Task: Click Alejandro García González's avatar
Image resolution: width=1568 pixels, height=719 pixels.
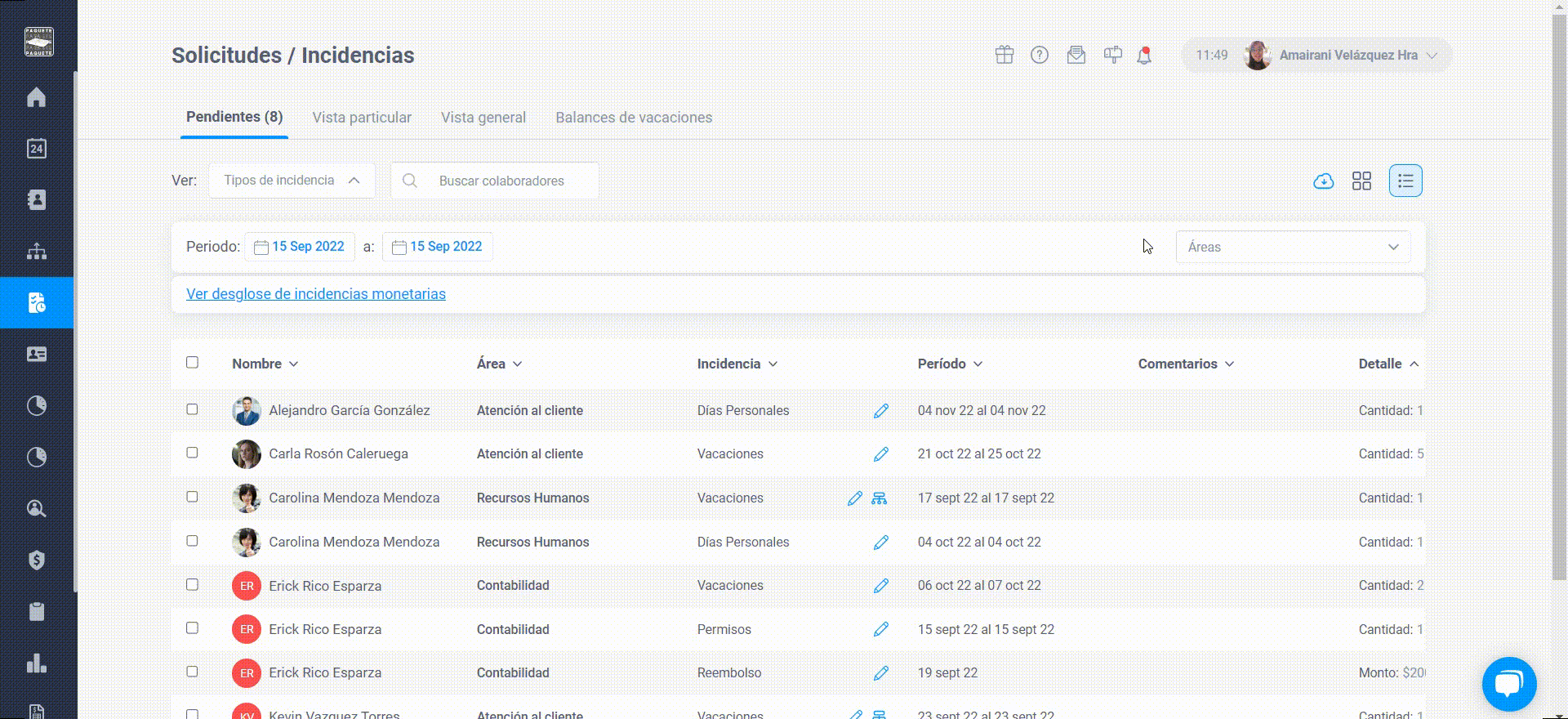Action: (x=247, y=411)
